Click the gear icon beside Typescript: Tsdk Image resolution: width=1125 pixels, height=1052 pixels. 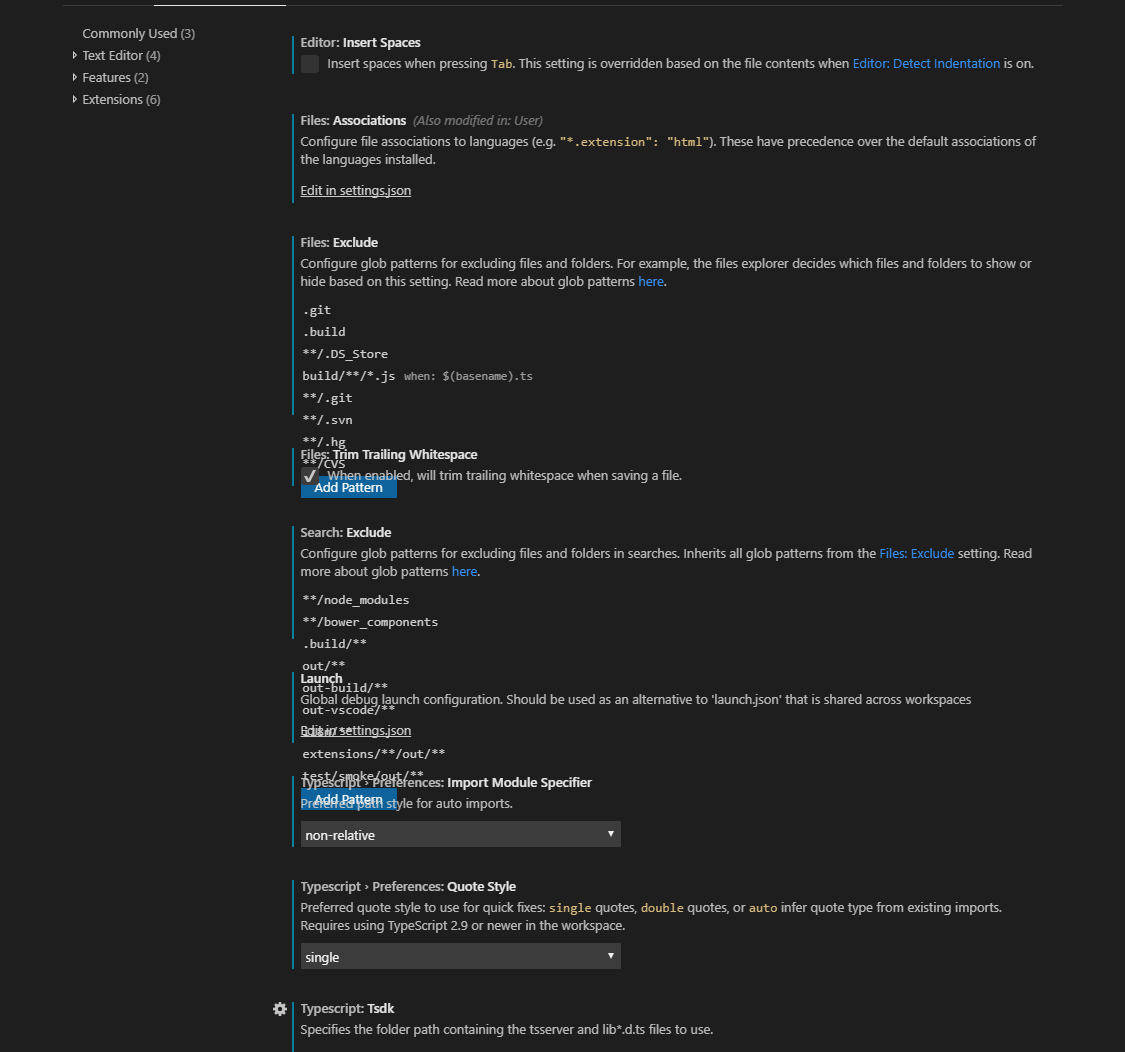click(x=280, y=1009)
